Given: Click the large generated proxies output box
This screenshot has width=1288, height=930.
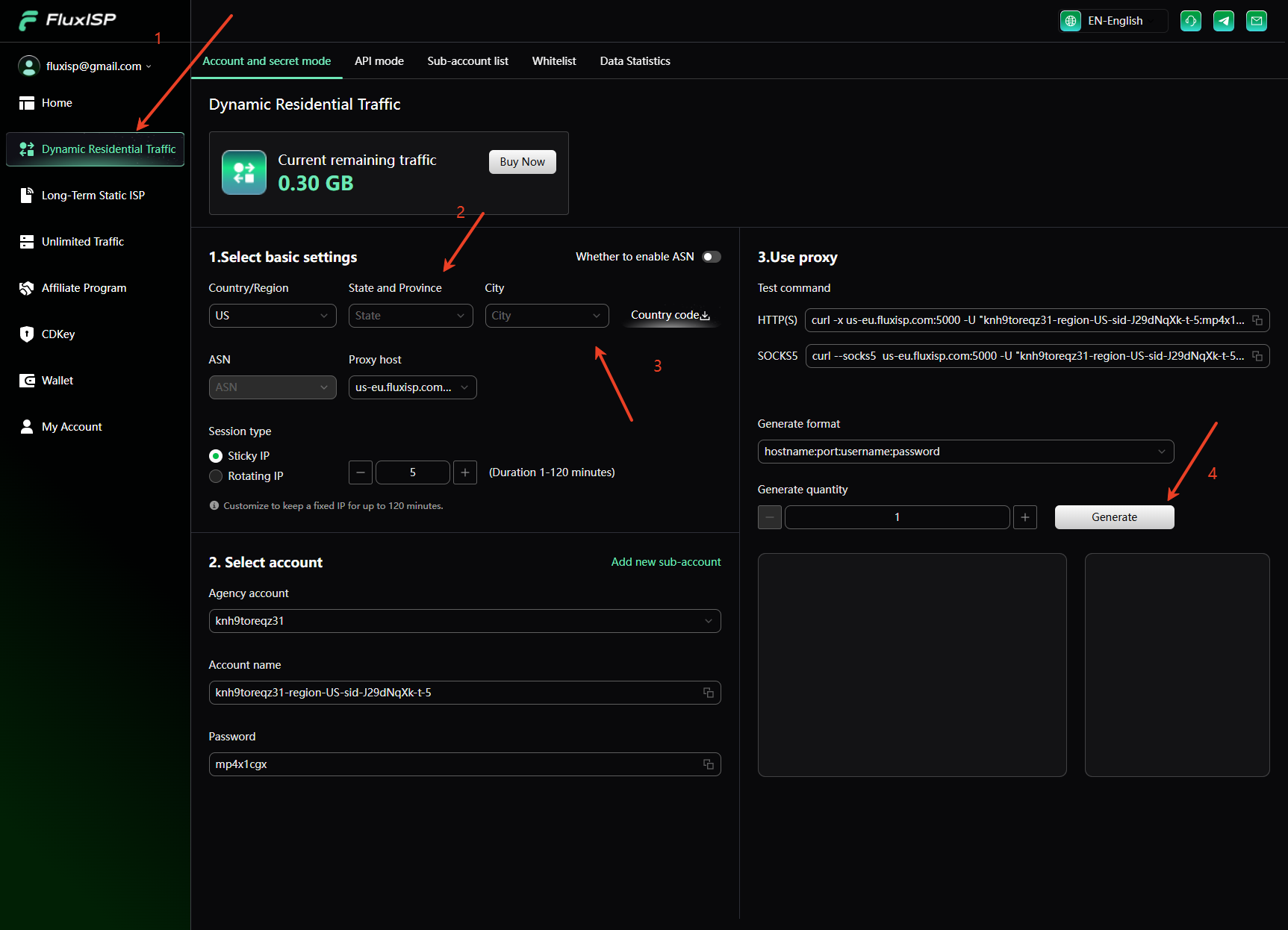Looking at the screenshot, I should (x=912, y=665).
